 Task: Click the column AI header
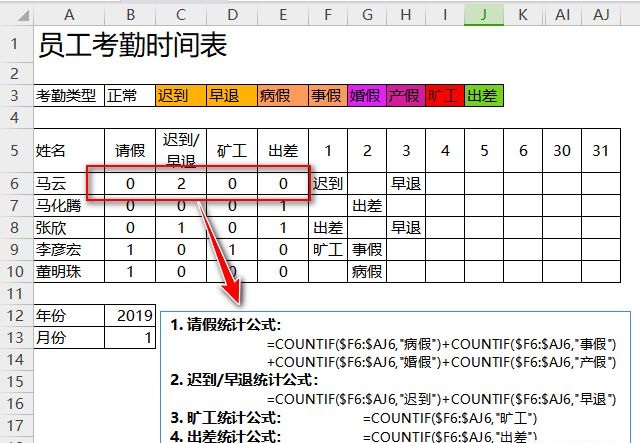coord(563,15)
